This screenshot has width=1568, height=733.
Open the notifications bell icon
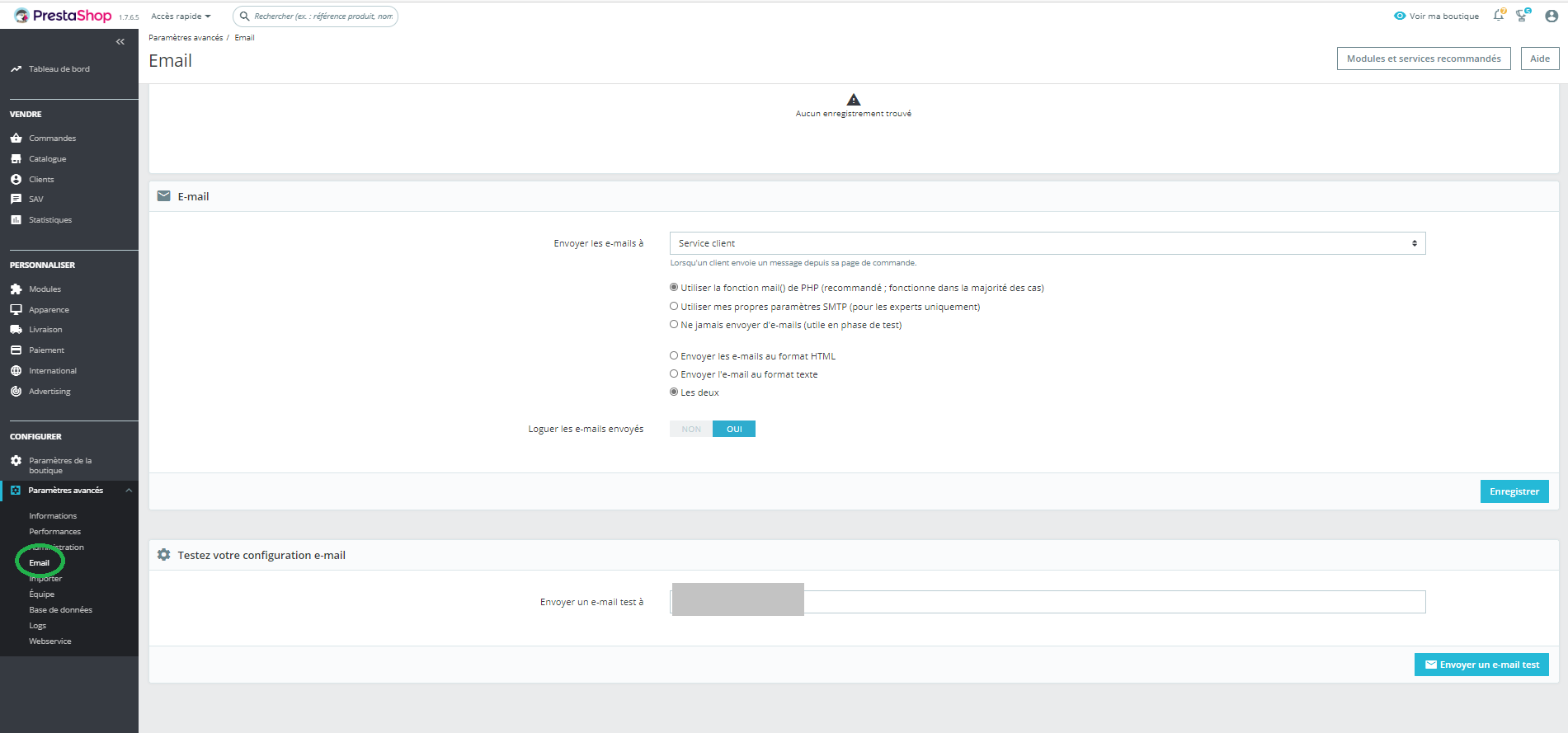pyautogui.click(x=1499, y=16)
